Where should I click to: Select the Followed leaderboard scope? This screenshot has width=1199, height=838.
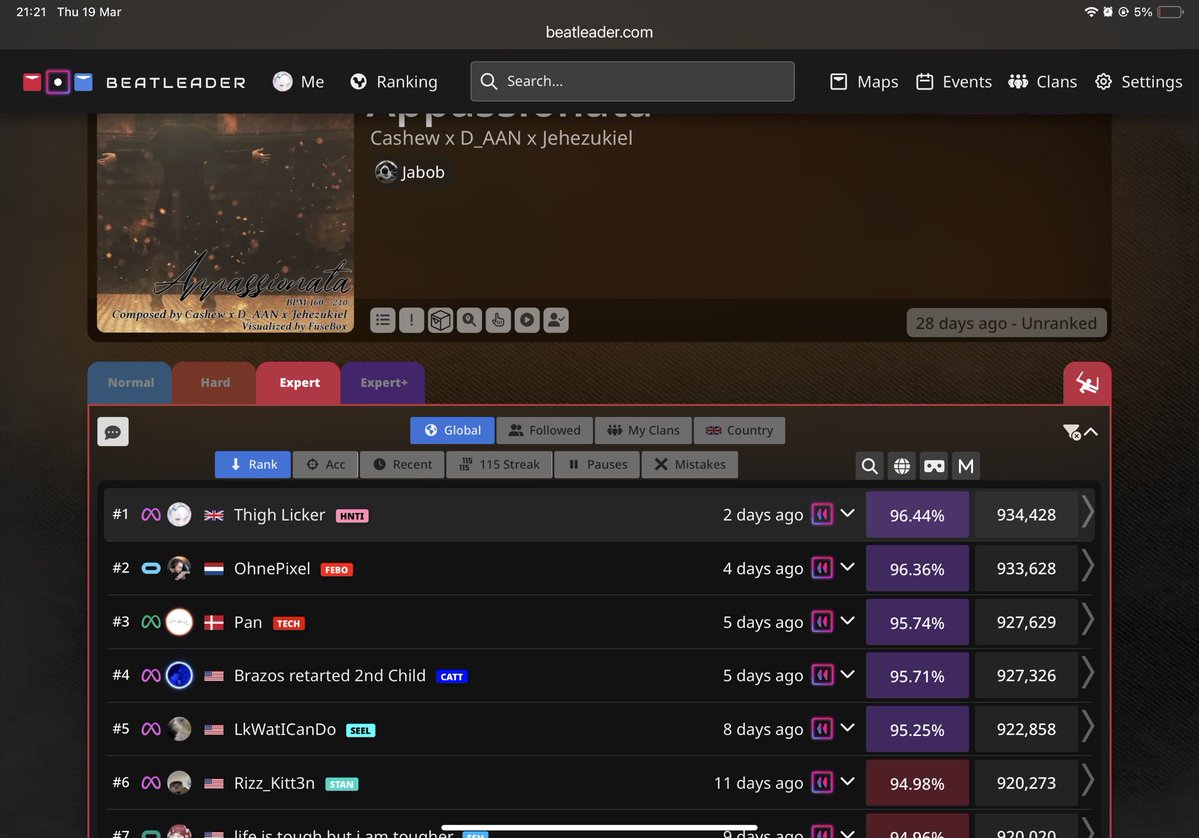[544, 430]
